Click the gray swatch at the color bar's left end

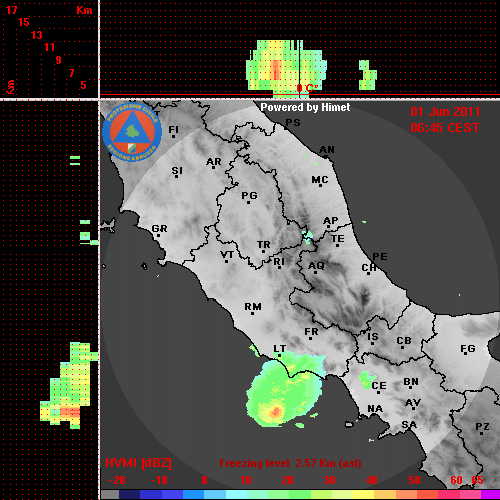[x=110, y=494]
